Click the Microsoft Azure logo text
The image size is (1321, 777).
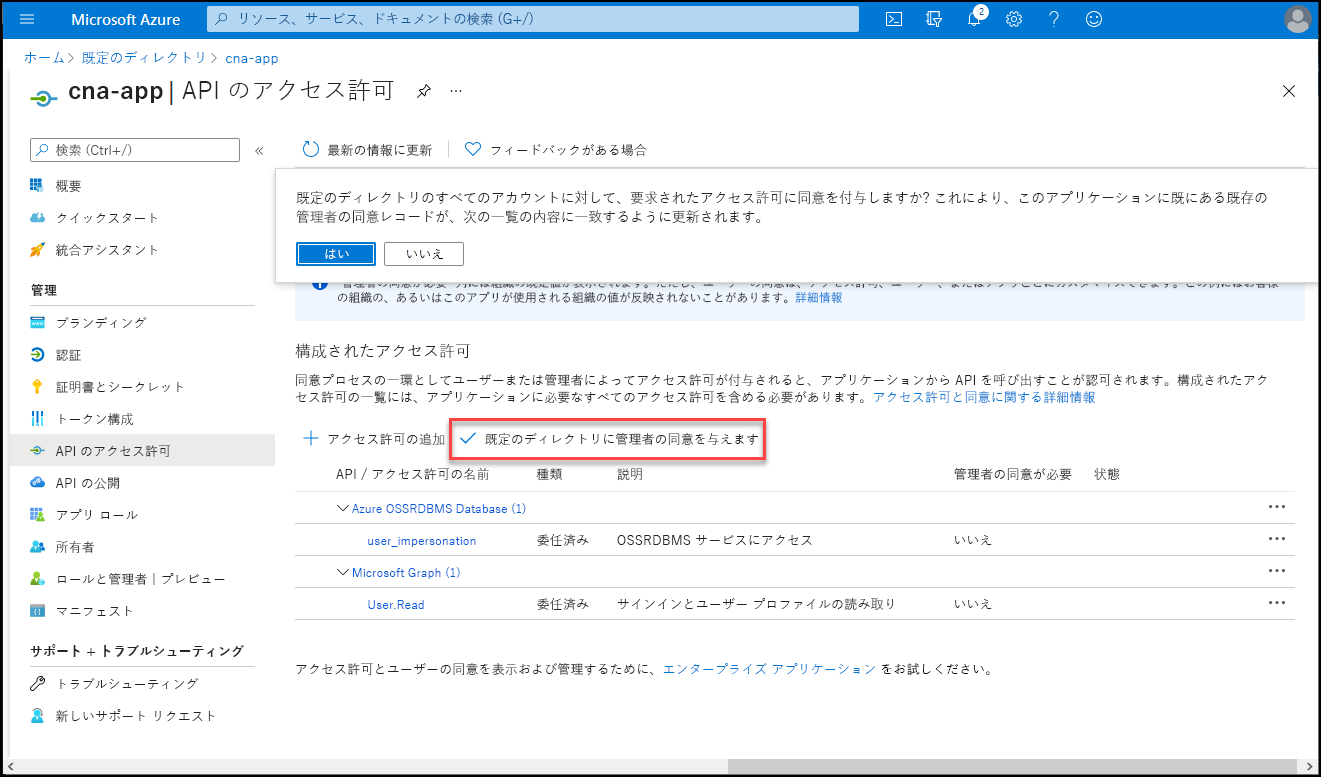pos(125,19)
